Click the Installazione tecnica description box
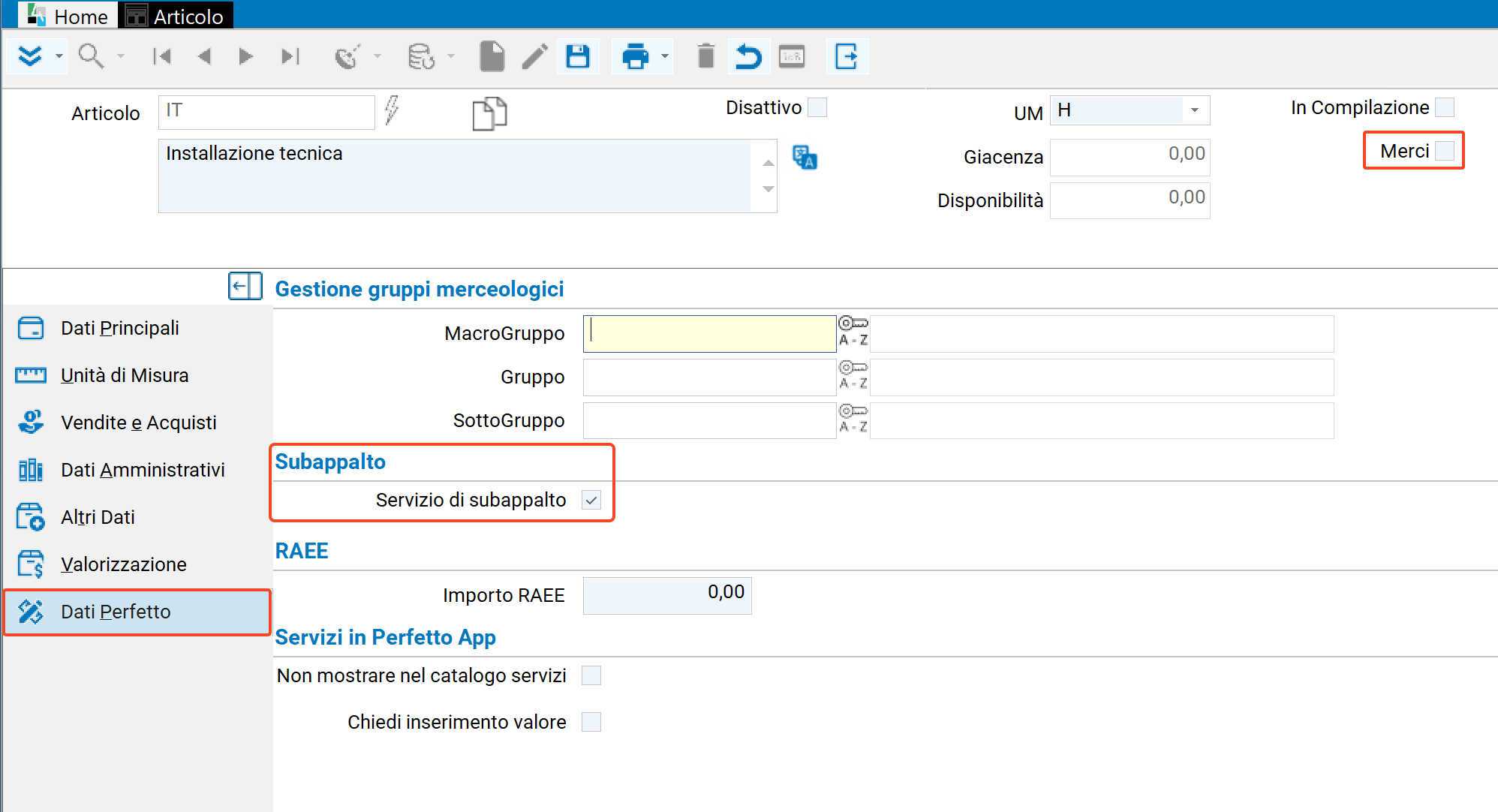This screenshot has width=1498, height=812. pos(455,176)
